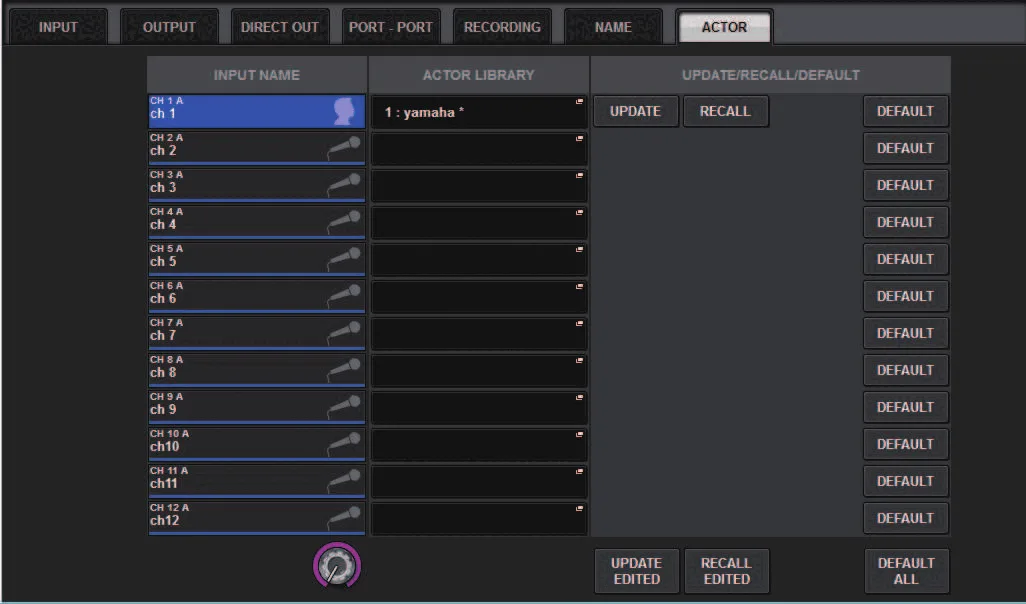
Task: Open the PORT - PORT tab
Action: click(391, 27)
